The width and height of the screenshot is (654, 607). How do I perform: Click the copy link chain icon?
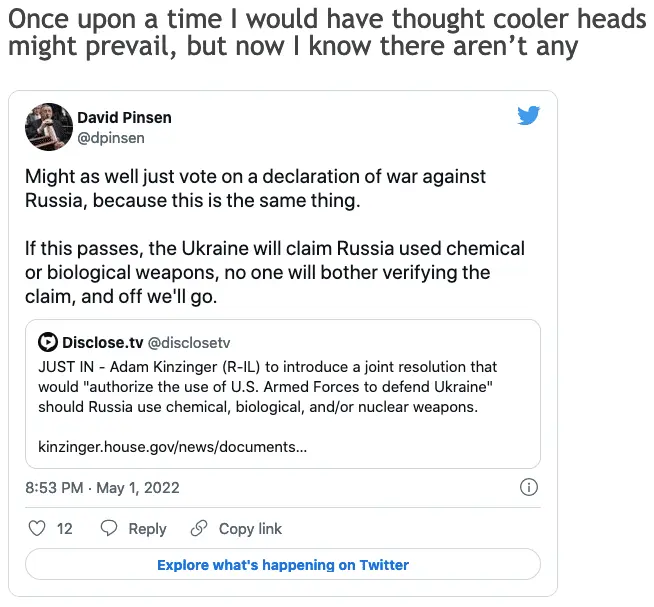pos(199,528)
